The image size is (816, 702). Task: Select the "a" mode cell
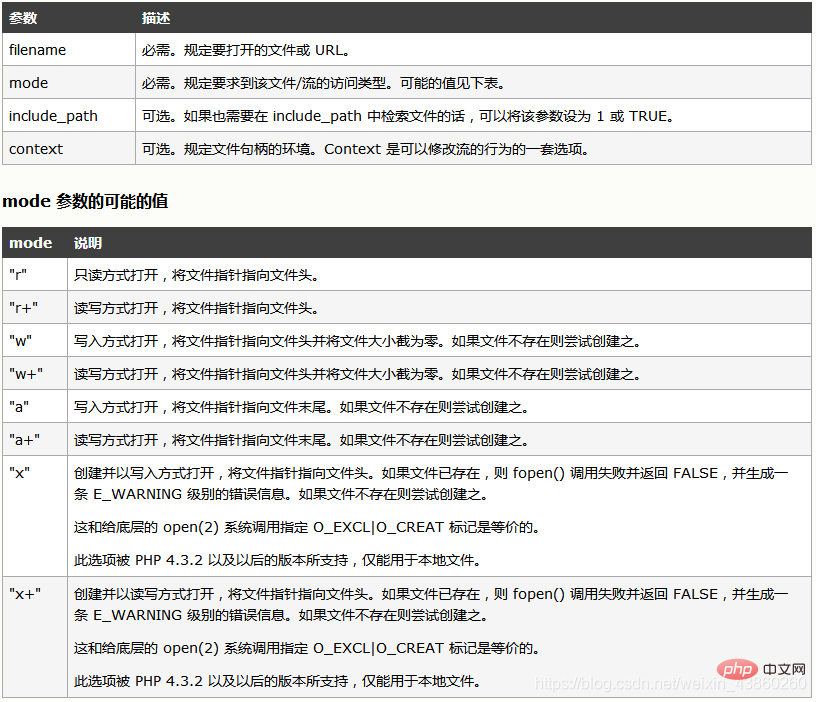19,407
